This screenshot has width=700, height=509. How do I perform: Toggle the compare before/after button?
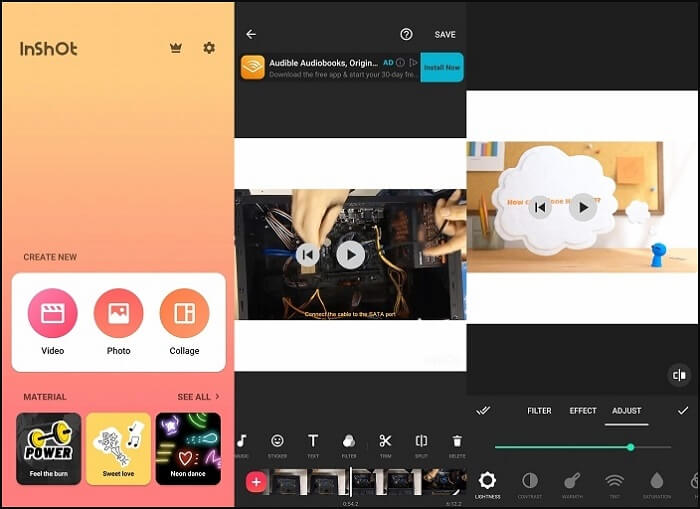tap(679, 375)
